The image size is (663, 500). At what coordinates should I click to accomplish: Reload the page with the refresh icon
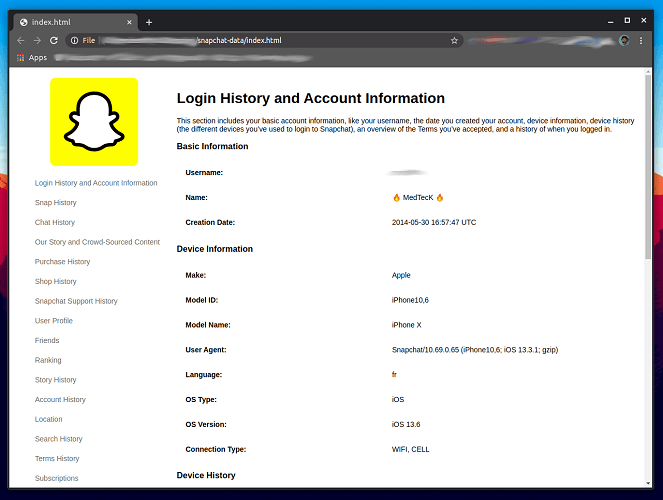[x=54, y=41]
